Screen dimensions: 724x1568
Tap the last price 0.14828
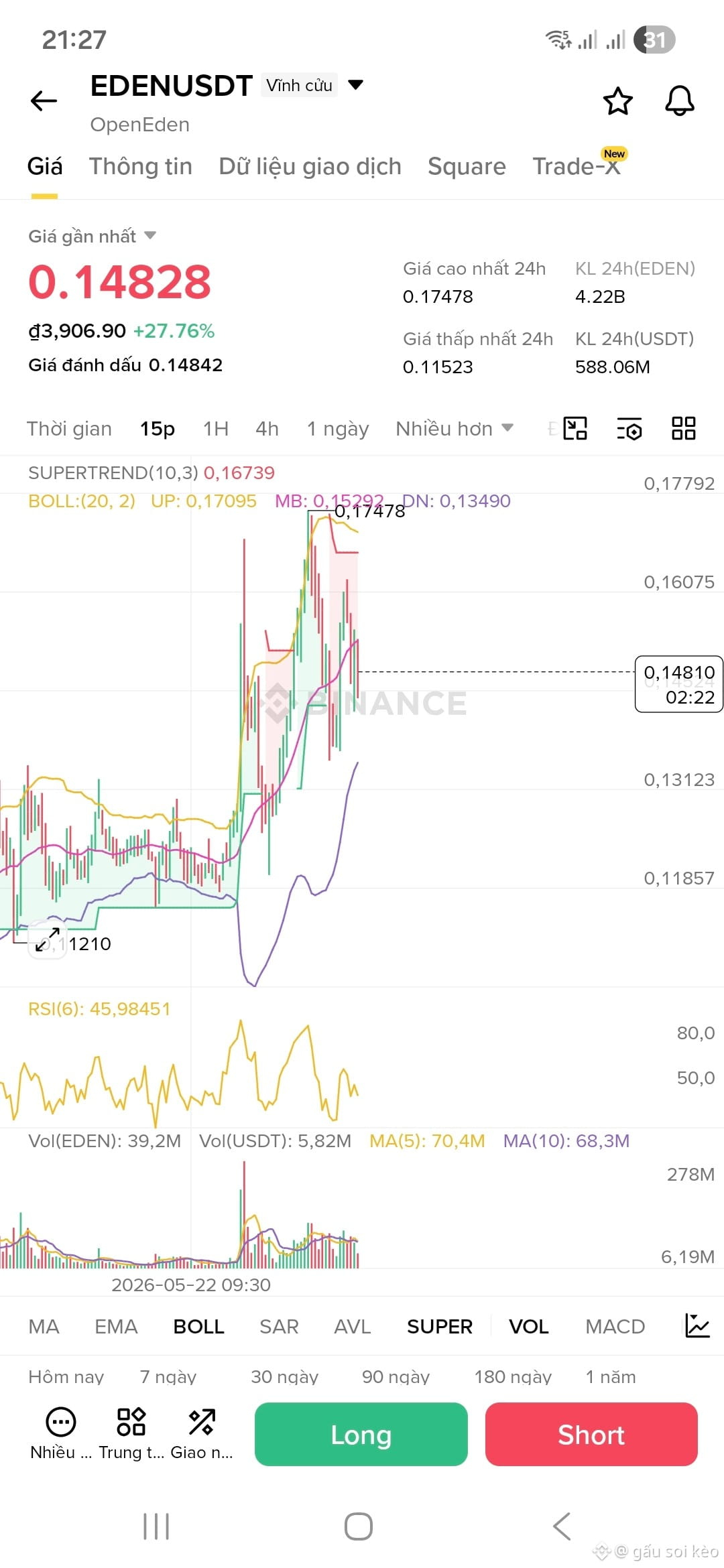(x=120, y=281)
